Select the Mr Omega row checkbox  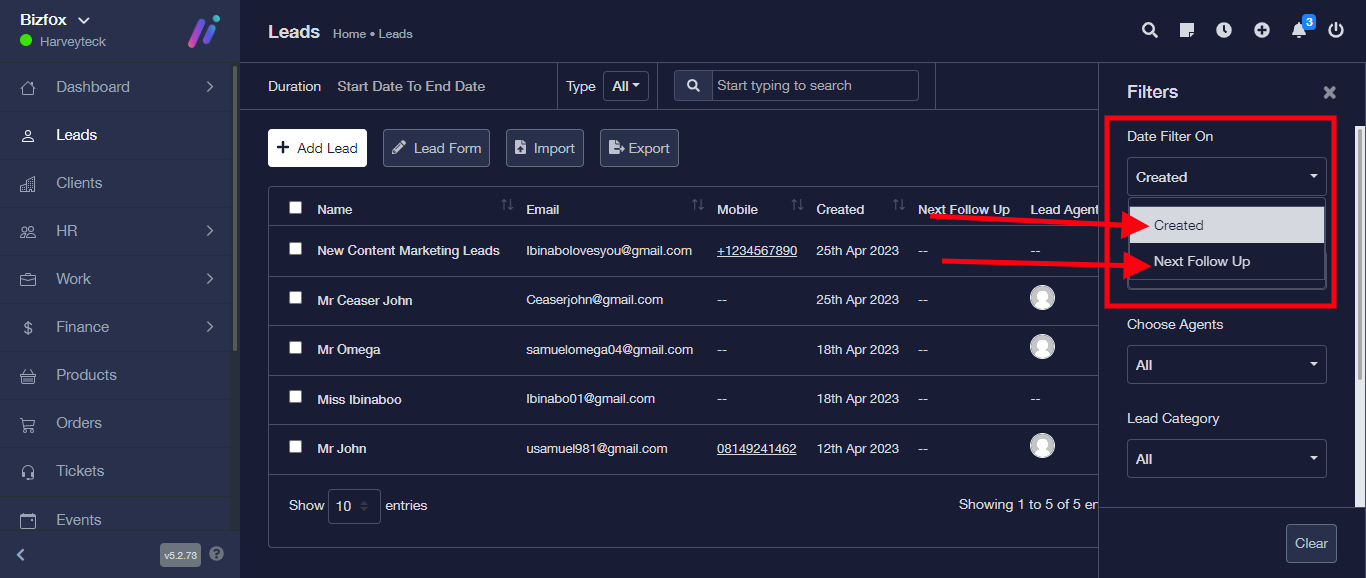[x=295, y=348]
